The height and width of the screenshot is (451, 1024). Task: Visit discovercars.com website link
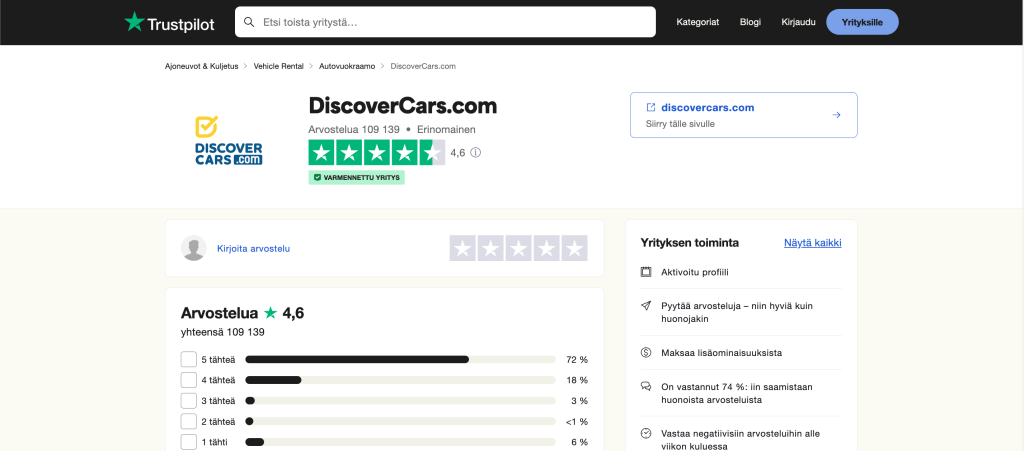coord(708,108)
